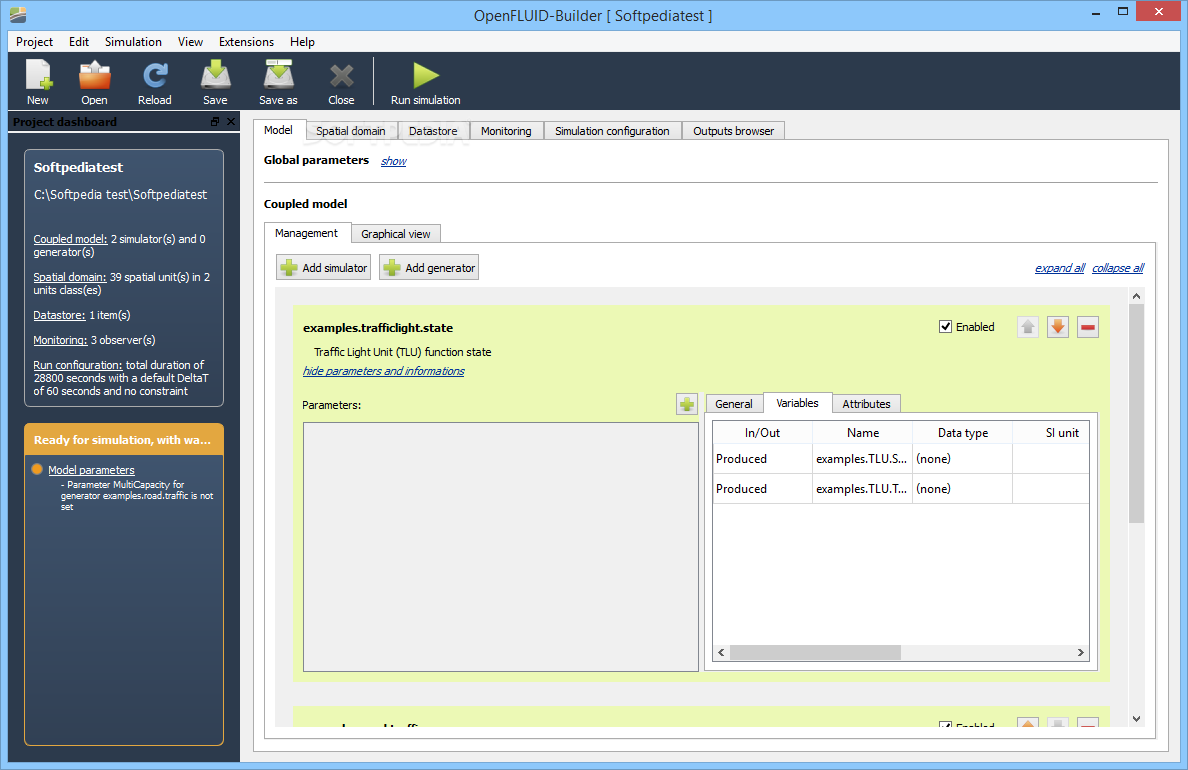Click the Ready for simulation status header
The width and height of the screenshot is (1188, 770).
[x=123, y=440]
